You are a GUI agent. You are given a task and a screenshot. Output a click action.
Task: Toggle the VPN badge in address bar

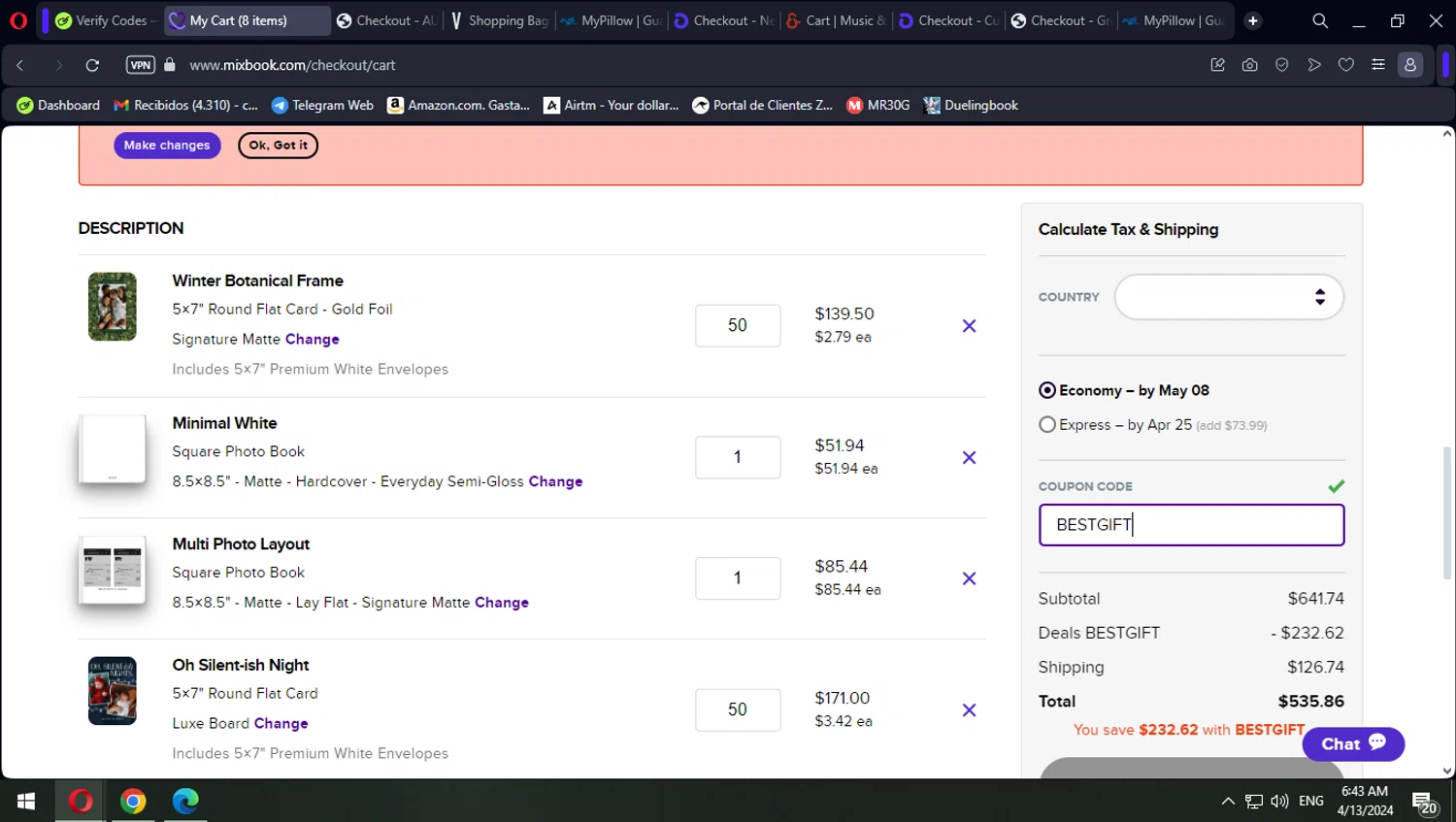pyautogui.click(x=141, y=65)
